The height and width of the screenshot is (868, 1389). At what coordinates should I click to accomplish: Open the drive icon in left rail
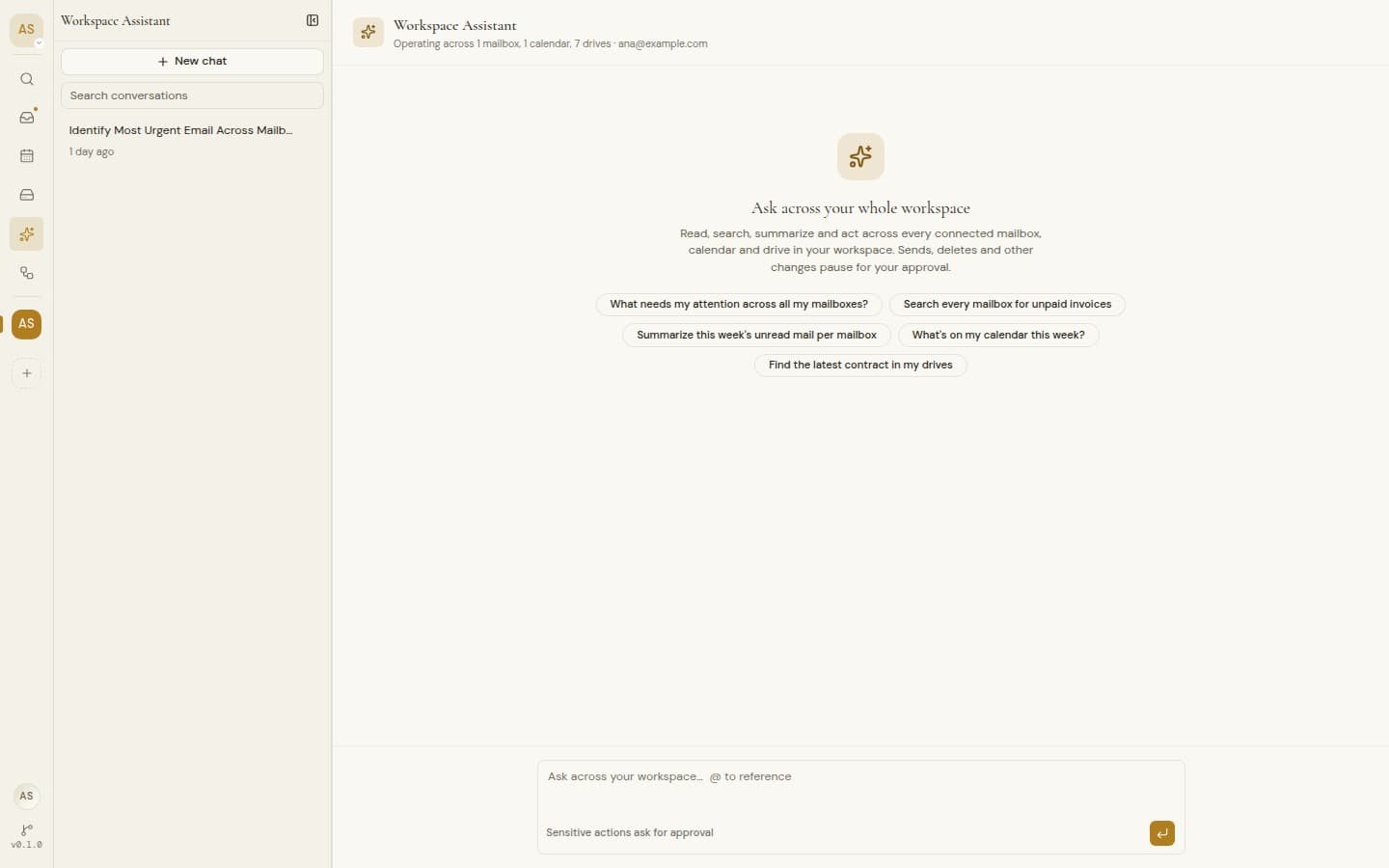(x=27, y=195)
